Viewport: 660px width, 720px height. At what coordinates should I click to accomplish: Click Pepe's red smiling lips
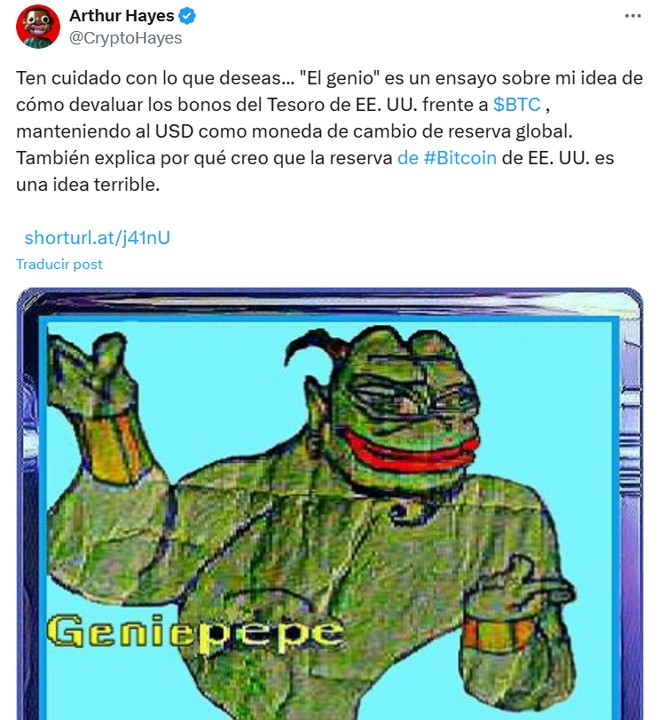click(409, 452)
